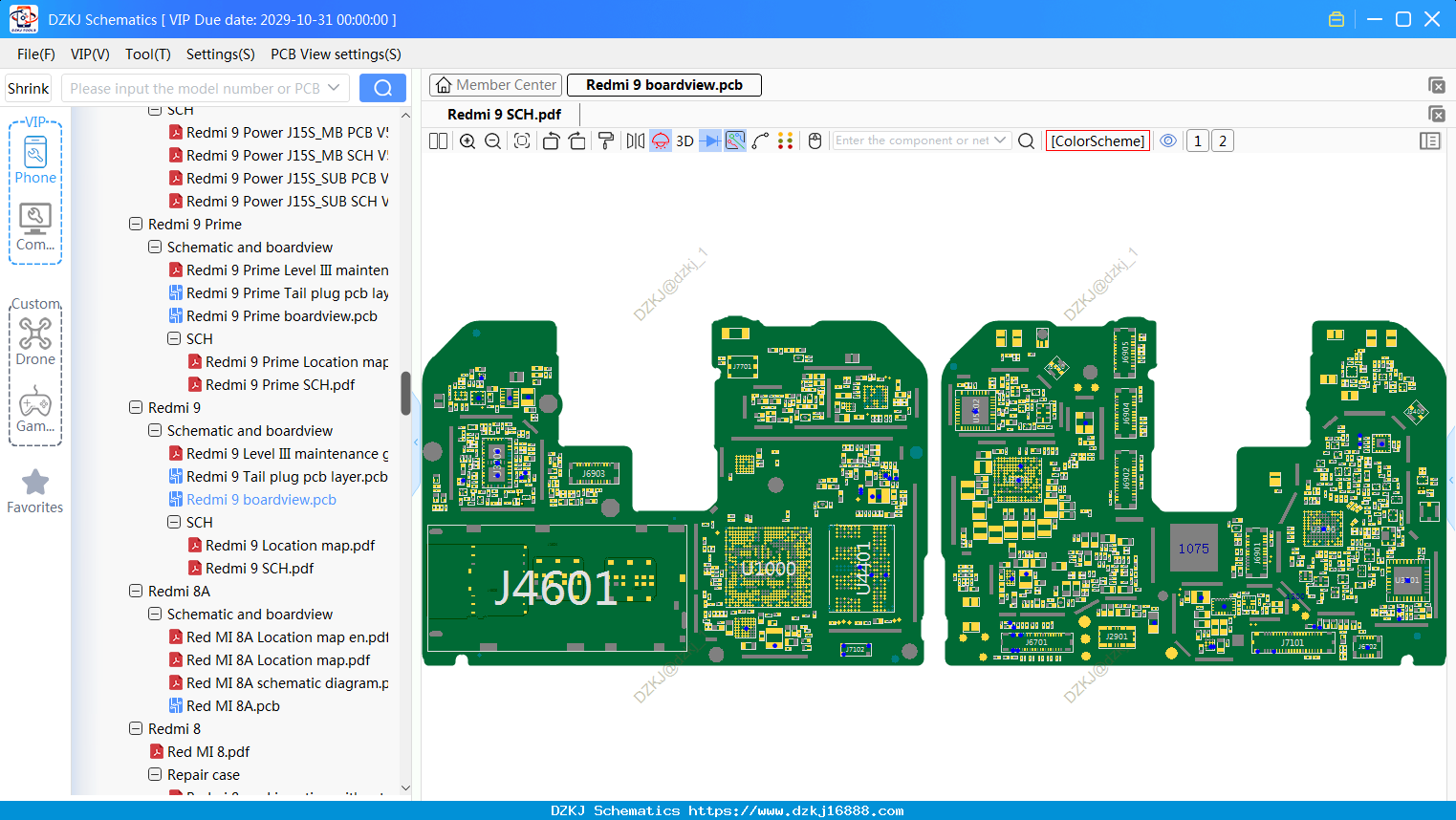Collapse the Redmi 8A tree node
The image size is (1456, 820).
tap(136, 591)
